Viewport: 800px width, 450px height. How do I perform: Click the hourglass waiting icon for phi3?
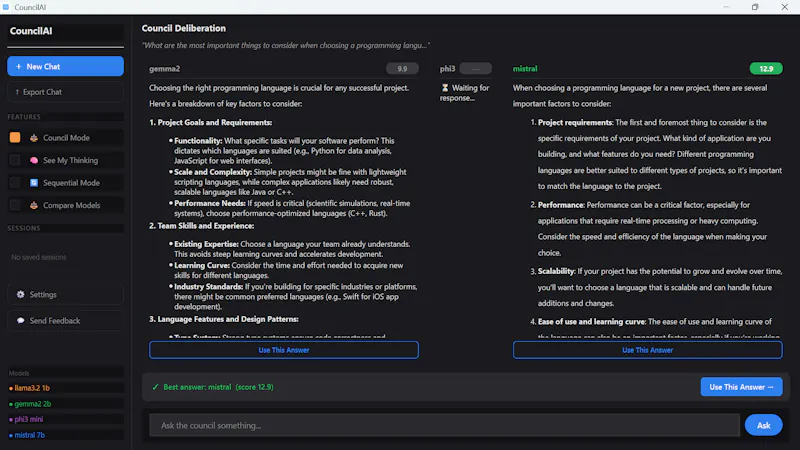[x=445, y=88]
